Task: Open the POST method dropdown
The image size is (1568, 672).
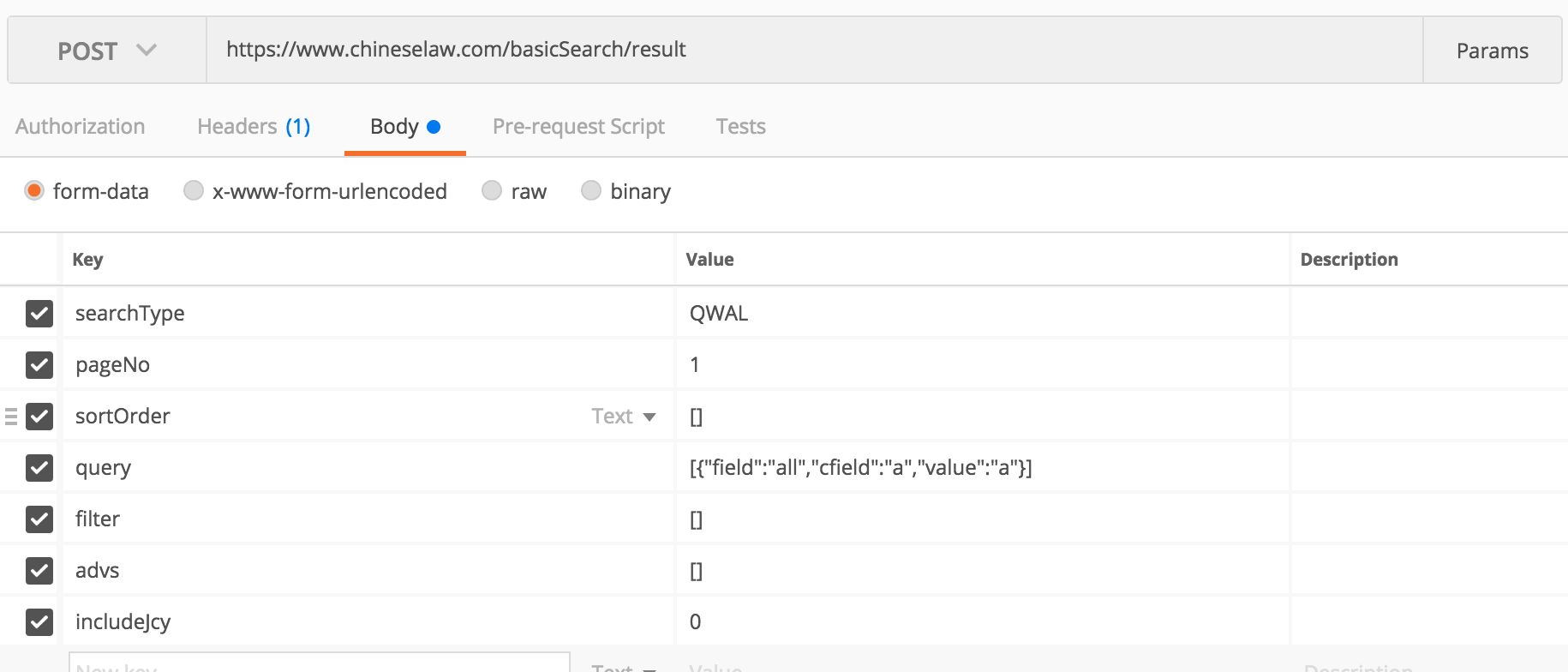Action: click(106, 51)
